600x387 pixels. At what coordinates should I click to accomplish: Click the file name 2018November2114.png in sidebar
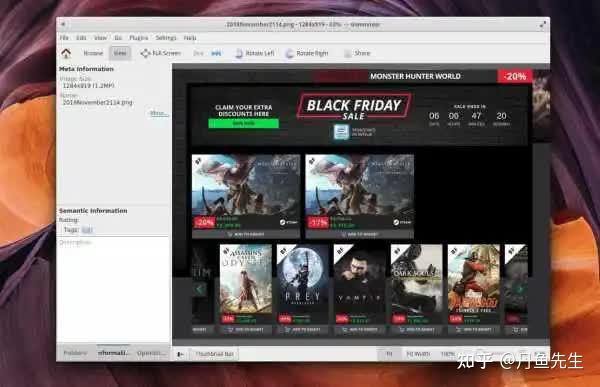pyautogui.click(x=97, y=102)
